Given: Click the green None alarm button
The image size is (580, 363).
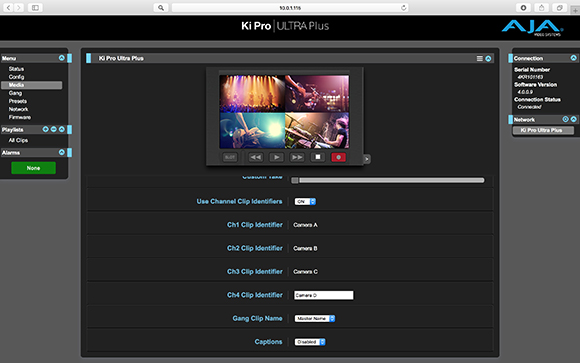Looking at the screenshot, I should (33, 168).
